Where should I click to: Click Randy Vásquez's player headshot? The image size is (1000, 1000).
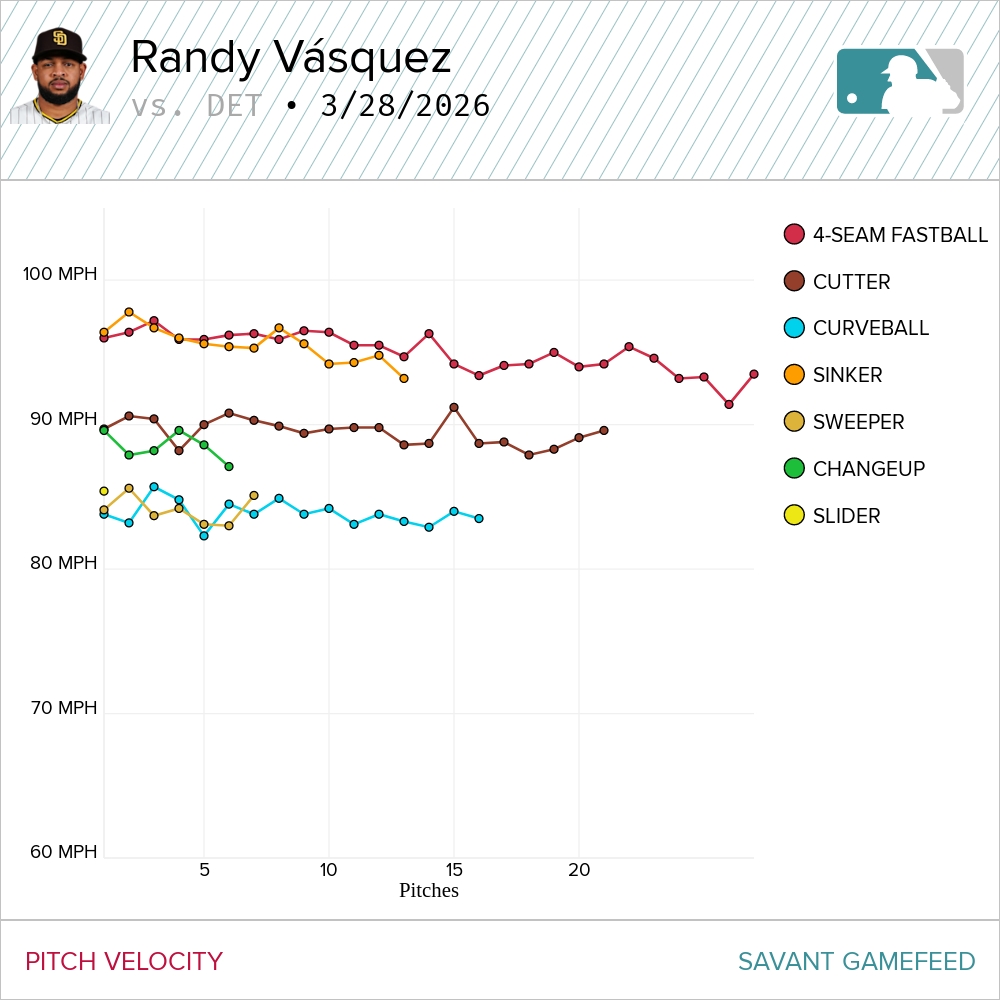click(60, 77)
